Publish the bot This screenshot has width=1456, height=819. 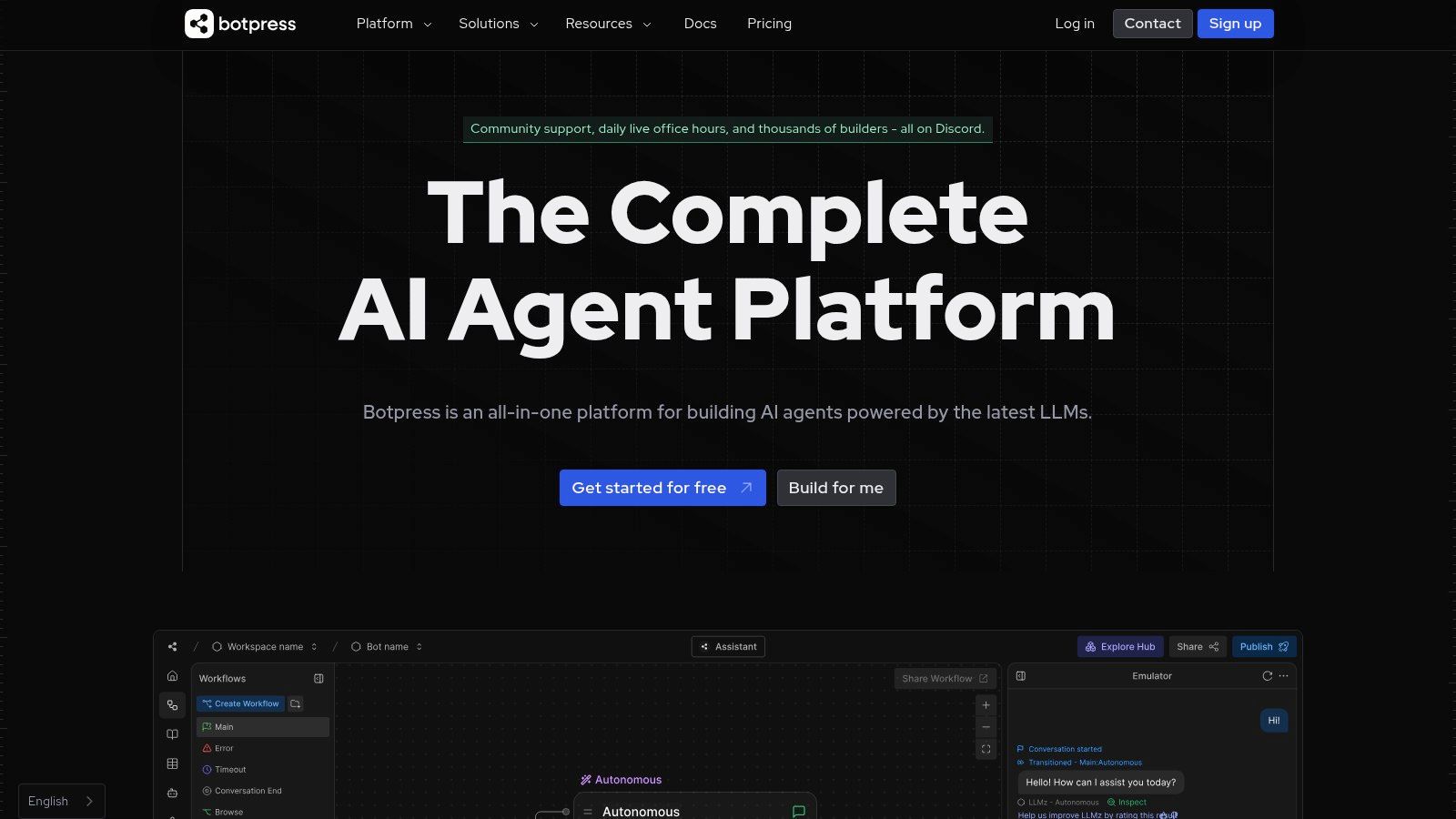pyautogui.click(x=1264, y=647)
